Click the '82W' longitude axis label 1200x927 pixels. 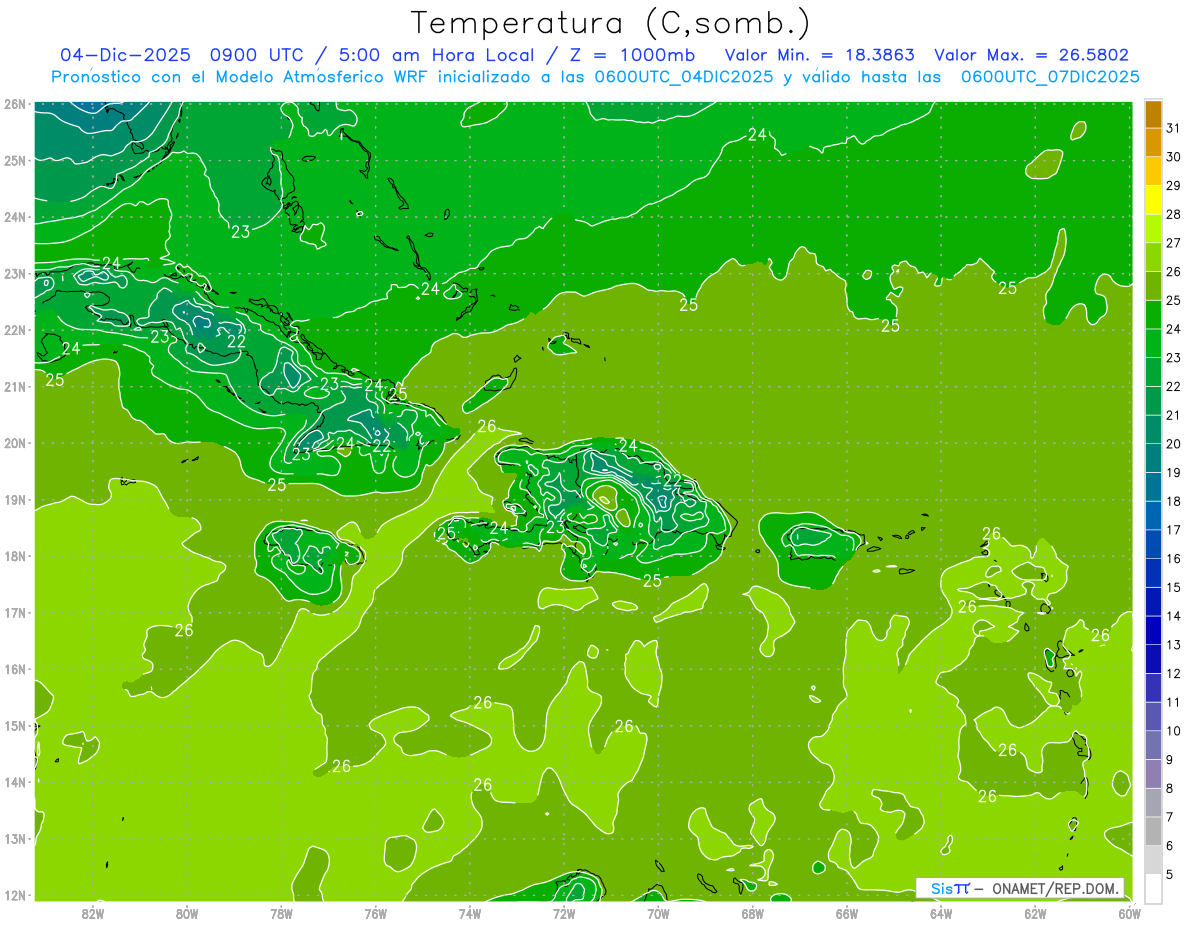(92, 912)
